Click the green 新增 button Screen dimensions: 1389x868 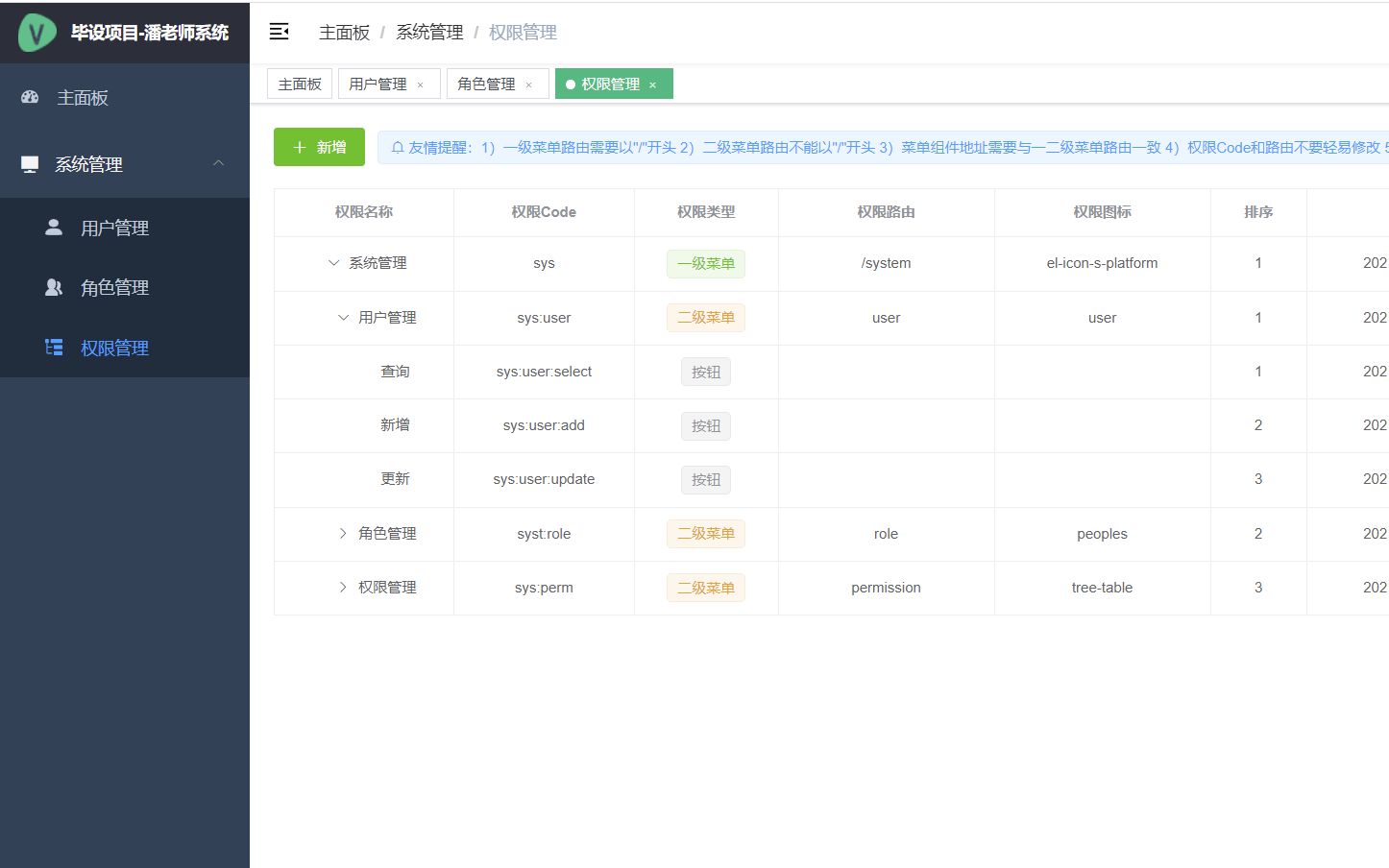319,147
